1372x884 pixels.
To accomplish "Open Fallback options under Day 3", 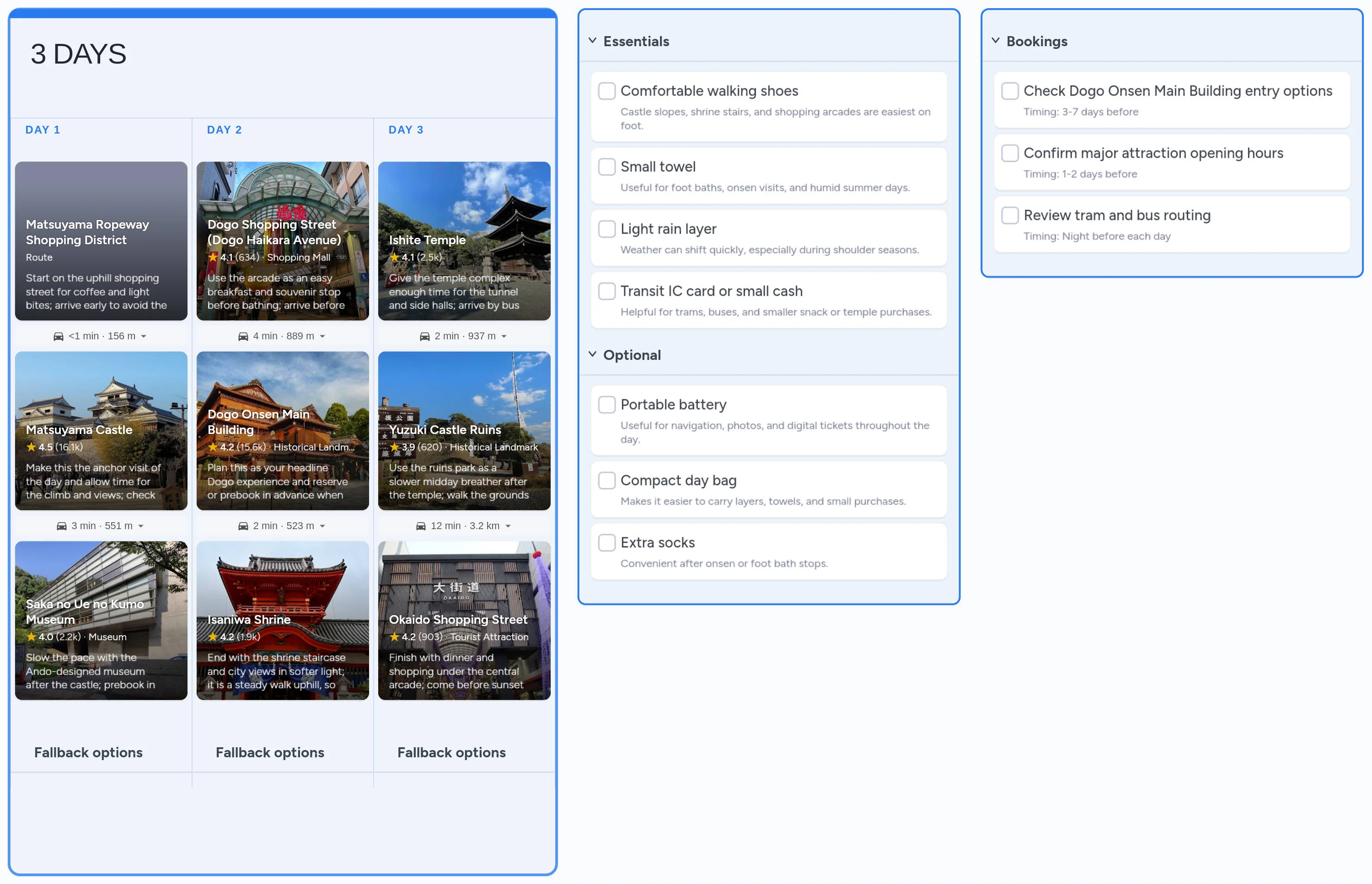I will (451, 752).
